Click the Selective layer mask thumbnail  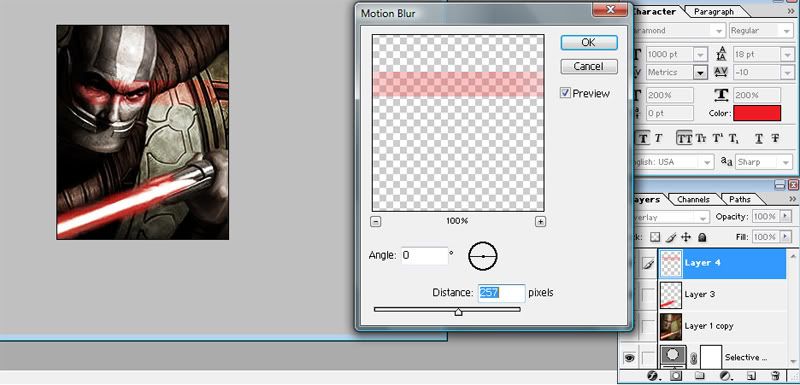(711, 357)
